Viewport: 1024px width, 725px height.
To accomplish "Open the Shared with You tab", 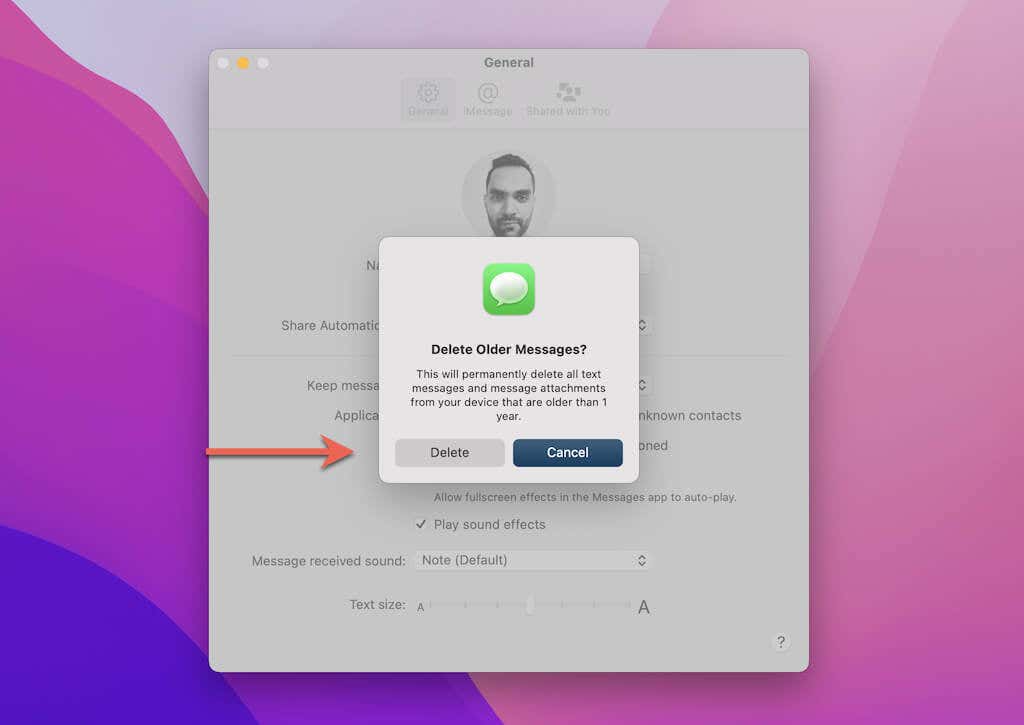I will [x=568, y=99].
